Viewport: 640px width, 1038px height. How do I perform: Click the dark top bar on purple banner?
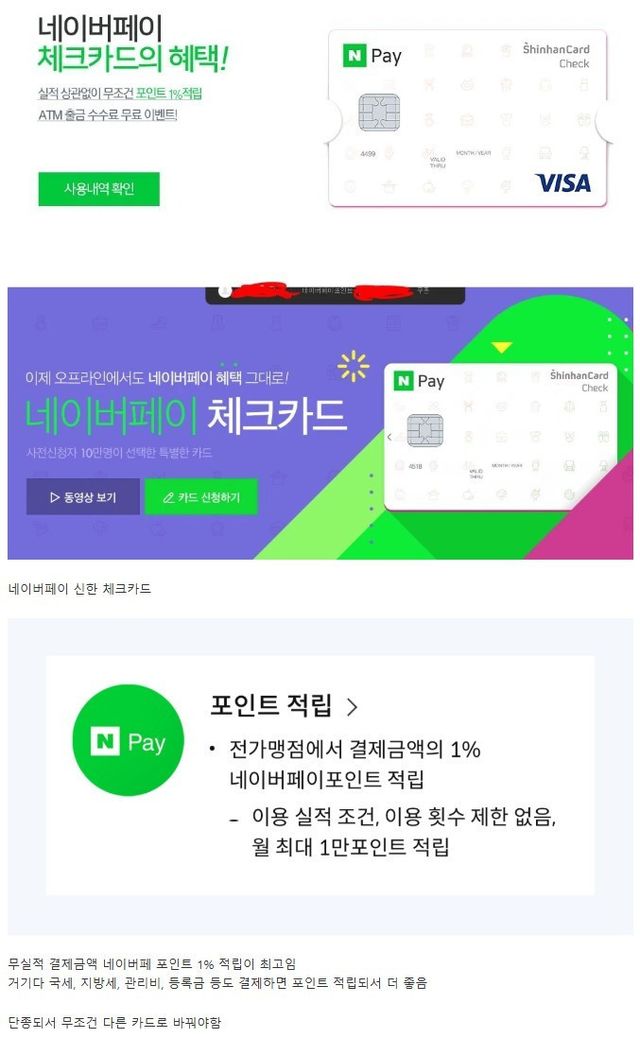click(x=335, y=295)
